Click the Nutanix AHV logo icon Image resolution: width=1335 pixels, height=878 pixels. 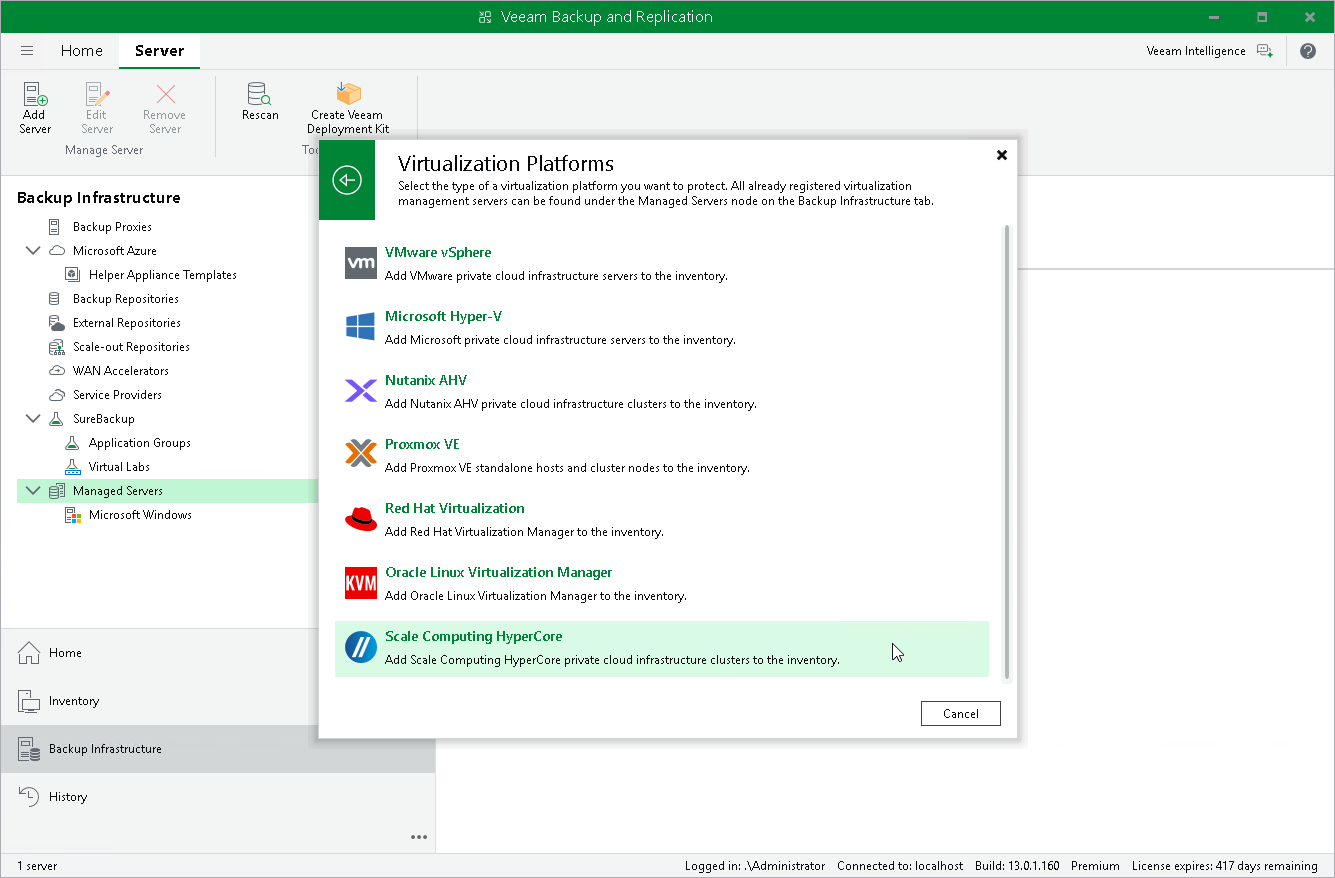tap(361, 391)
